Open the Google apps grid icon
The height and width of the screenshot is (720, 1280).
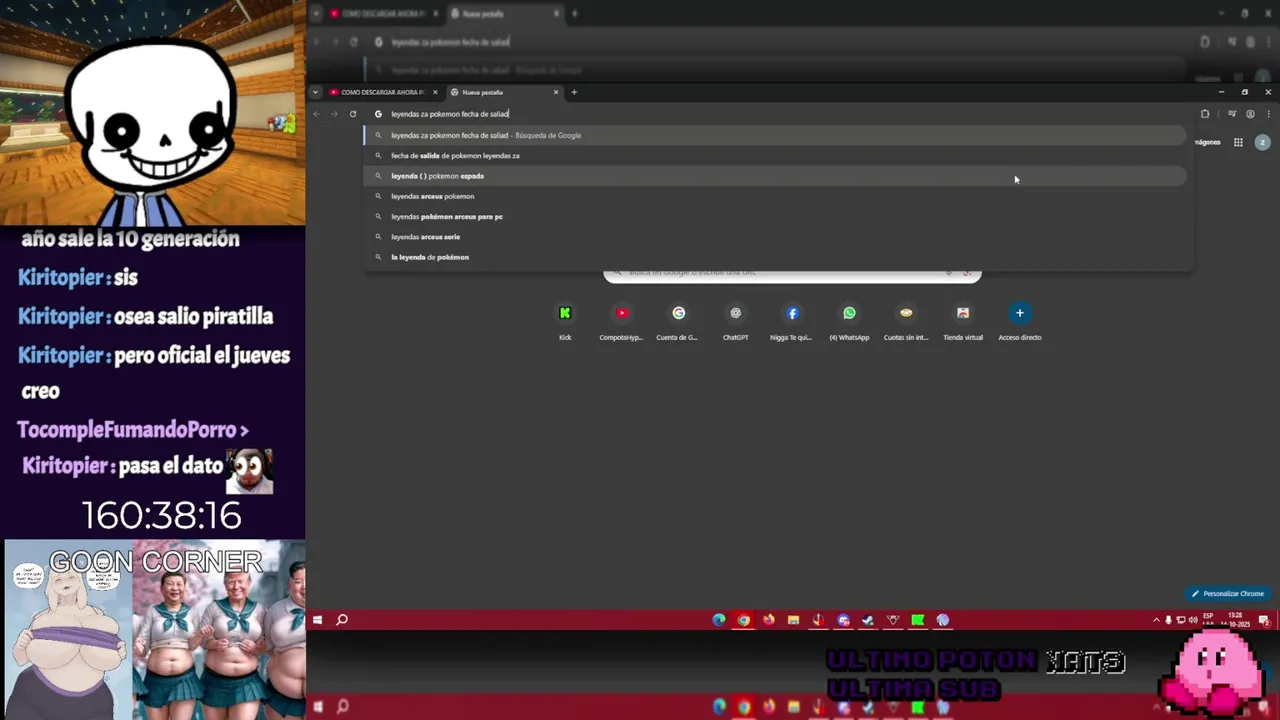coord(1238,142)
